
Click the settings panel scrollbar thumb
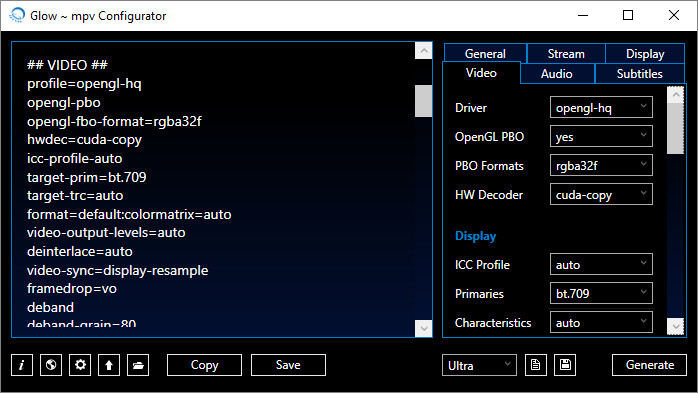point(676,129)
